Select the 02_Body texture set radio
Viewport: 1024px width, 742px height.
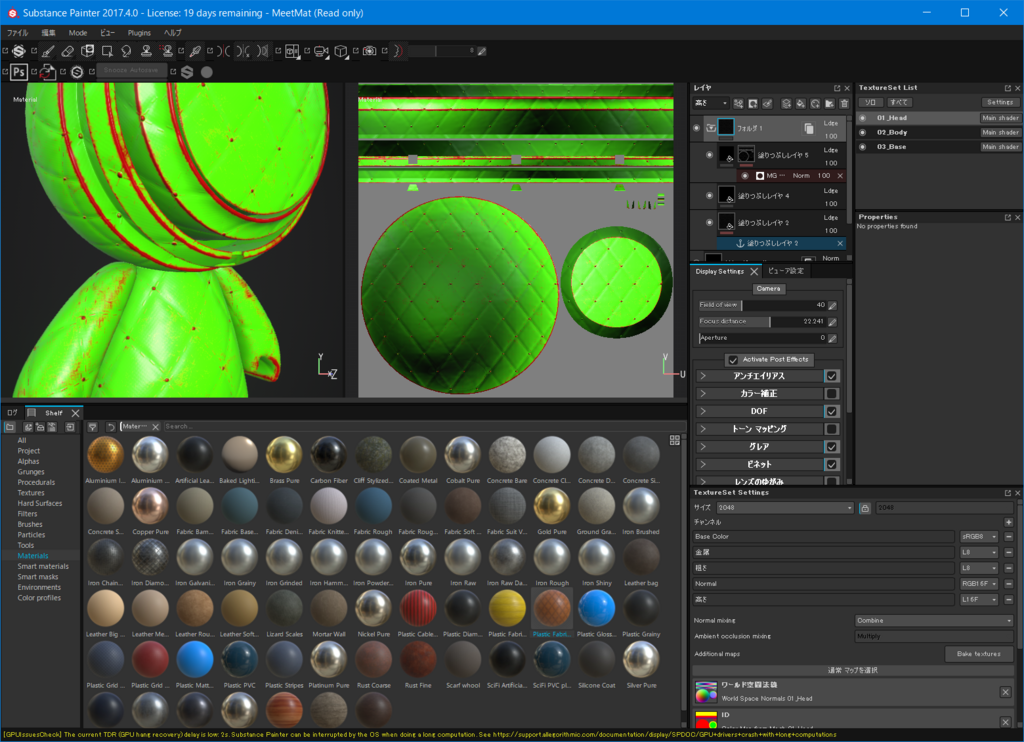(x=863, y=133)
